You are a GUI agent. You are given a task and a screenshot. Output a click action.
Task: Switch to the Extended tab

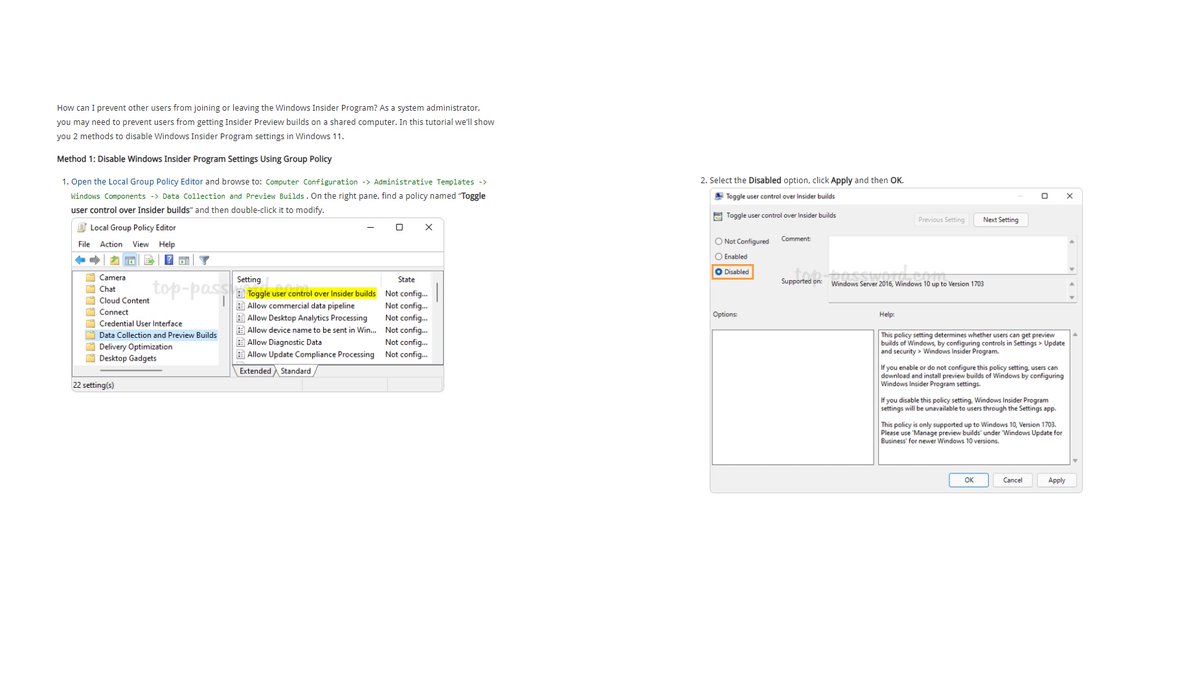255,371
